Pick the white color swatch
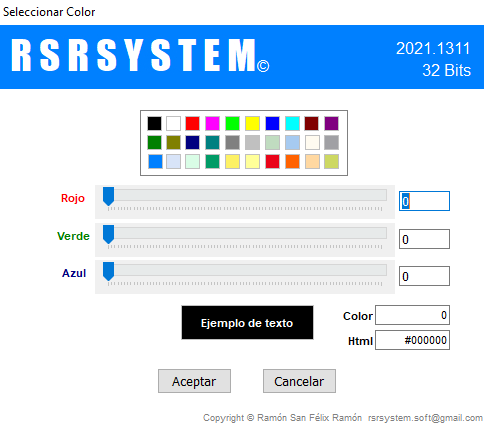This screenshot has width=487, height=428. pyautogui.click(x=173, y=123)
